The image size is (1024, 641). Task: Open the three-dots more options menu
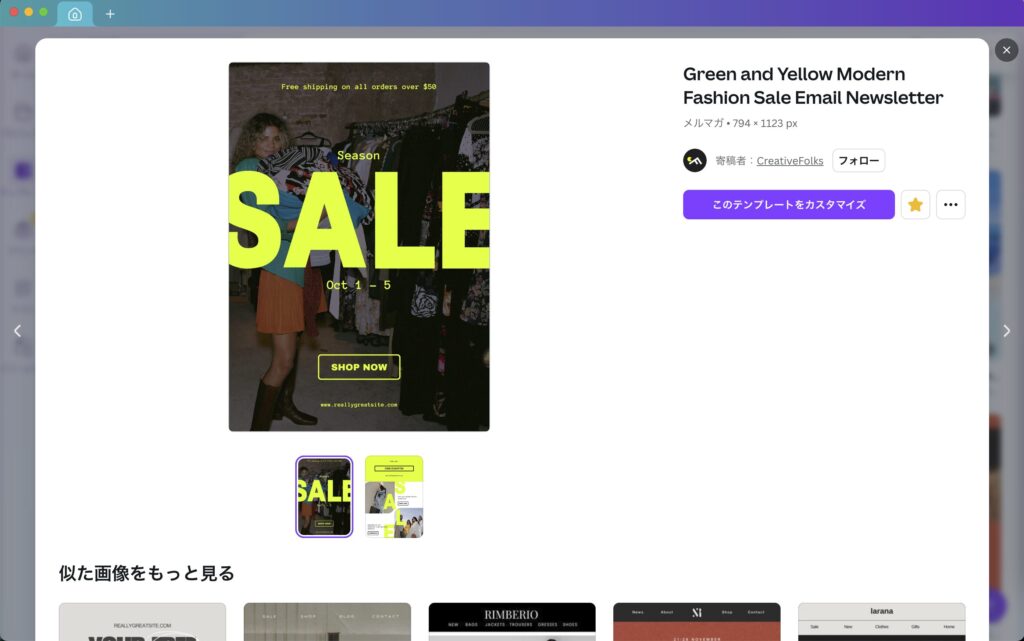tap(950, 204)
